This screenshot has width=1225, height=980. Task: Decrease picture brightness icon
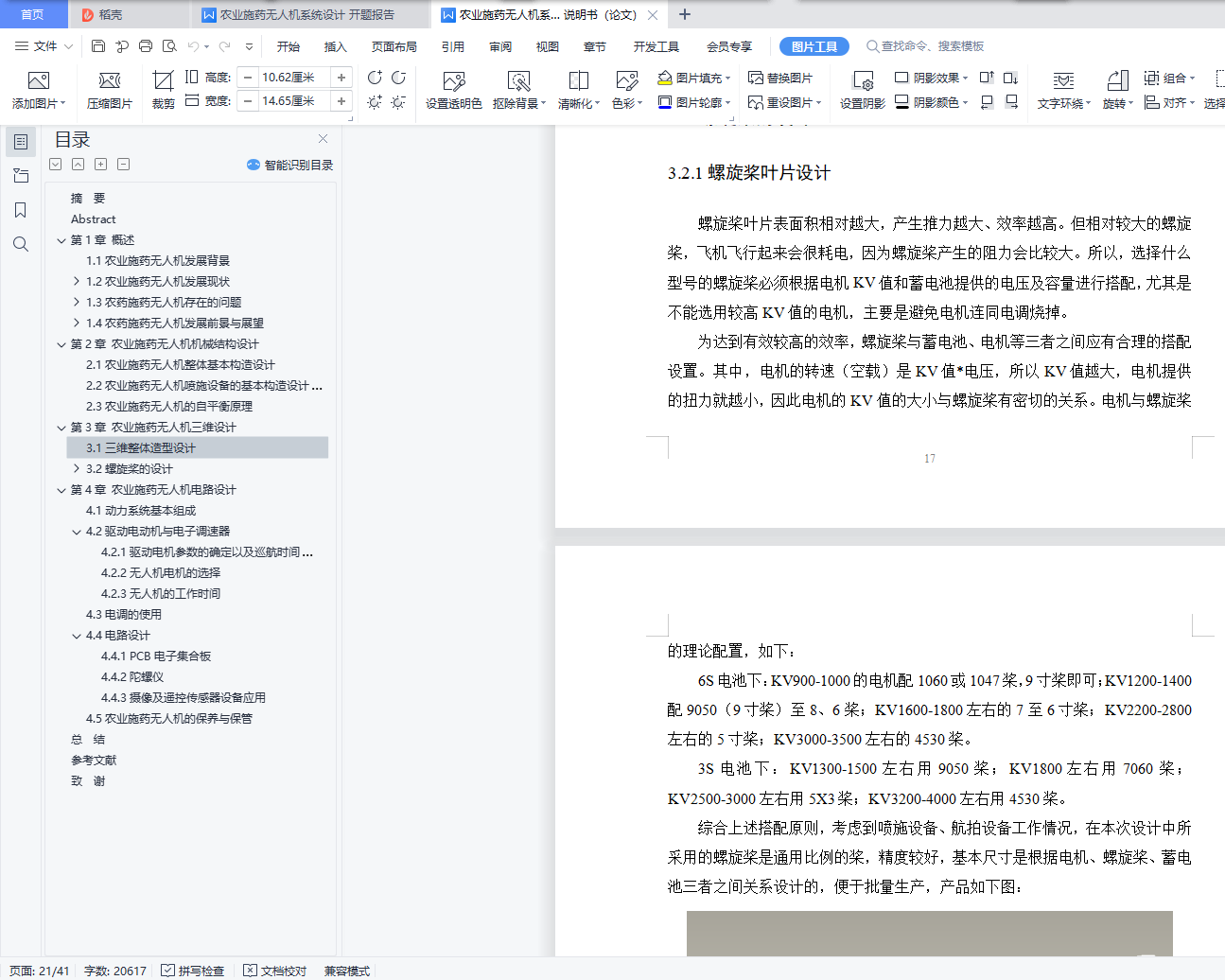398,101
